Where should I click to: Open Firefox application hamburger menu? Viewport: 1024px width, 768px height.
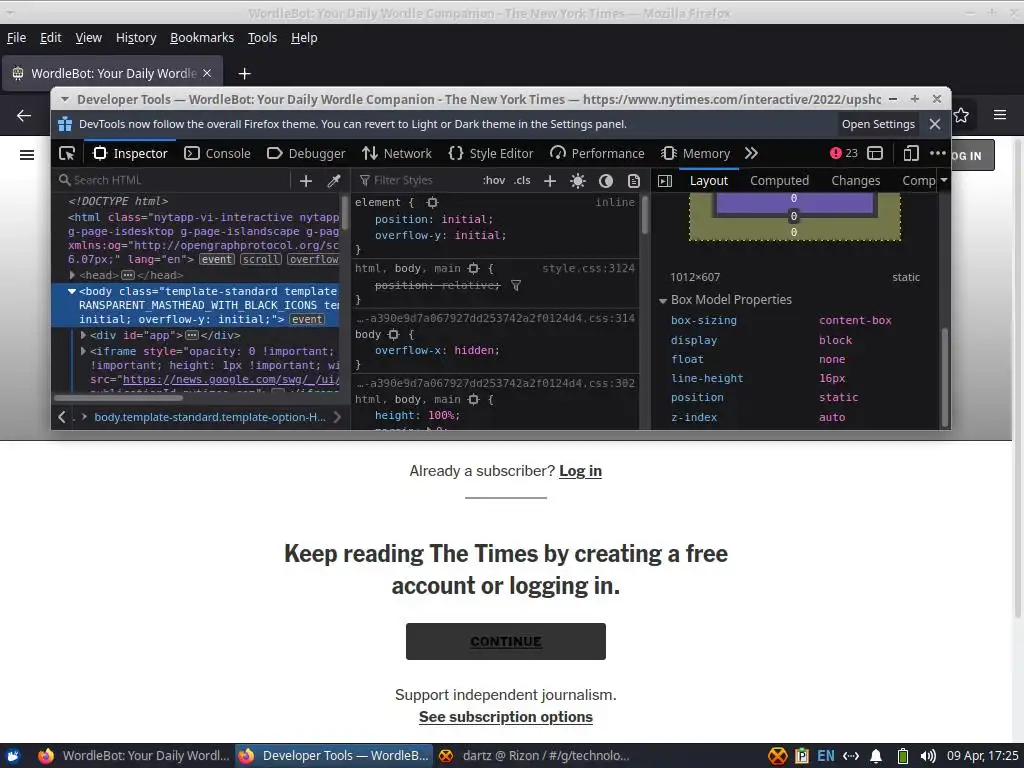(x=1000, y=115)
